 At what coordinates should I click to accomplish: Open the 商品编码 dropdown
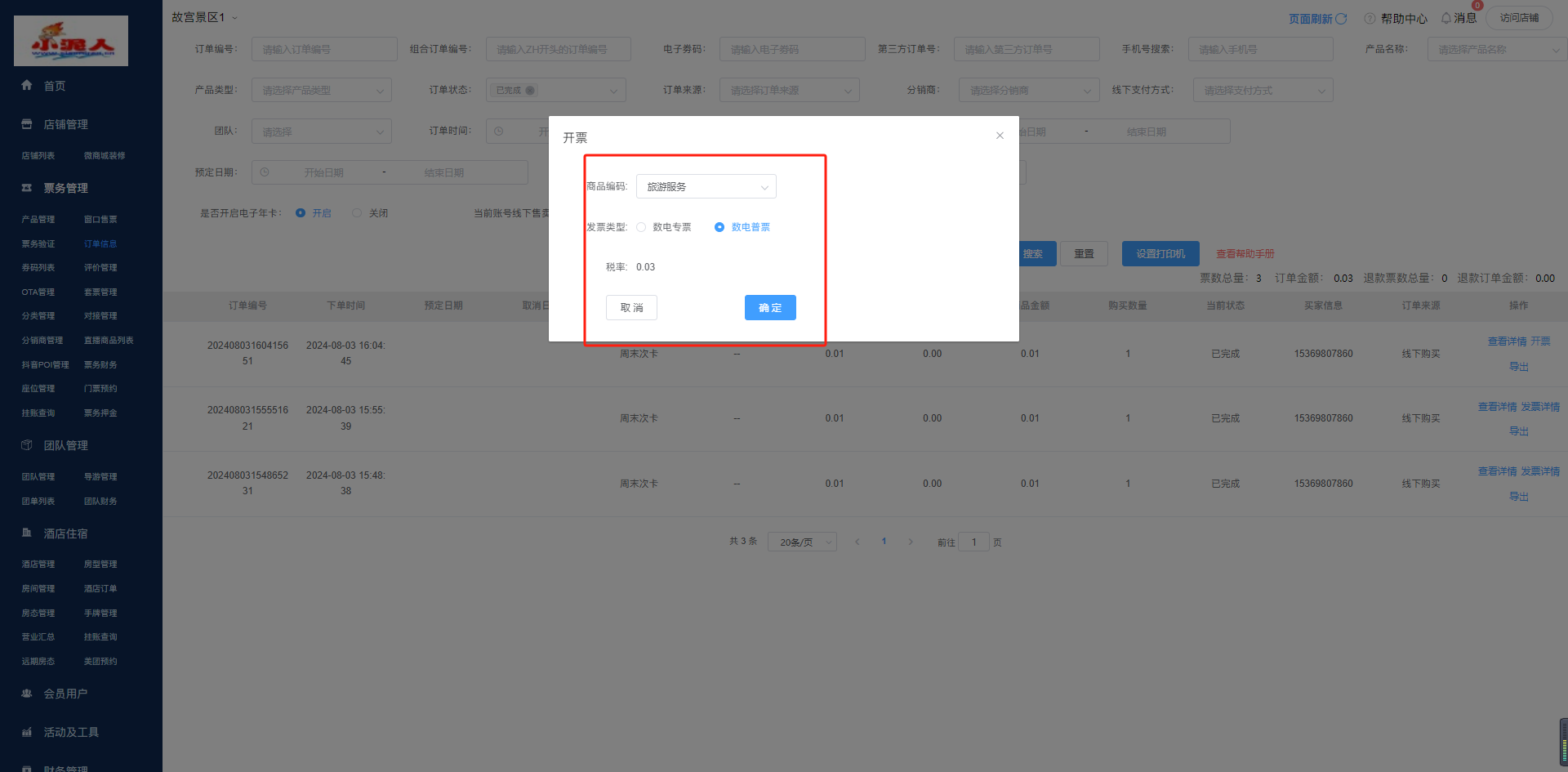(x=706, y=187)
